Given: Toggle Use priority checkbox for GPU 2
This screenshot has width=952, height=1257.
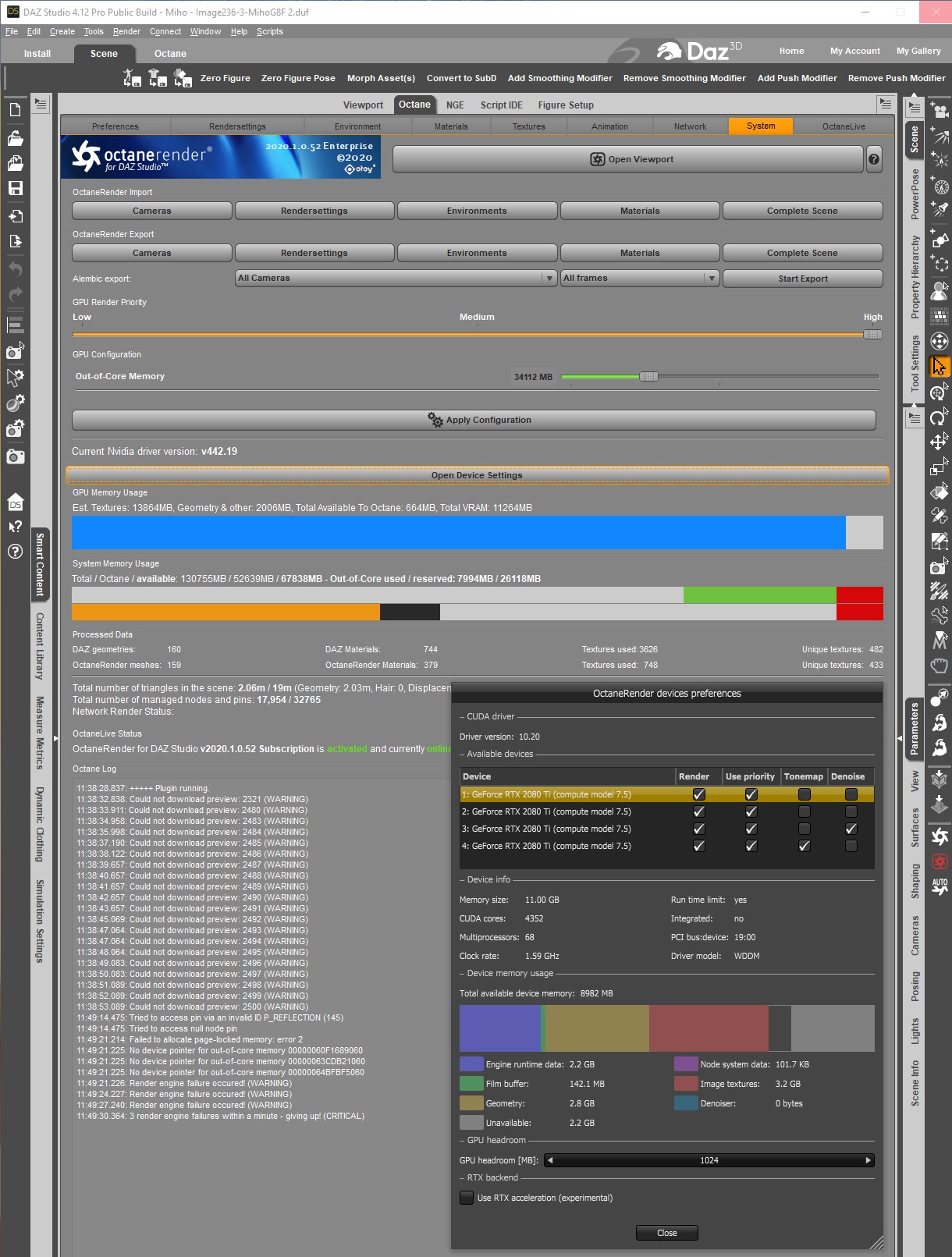Looking at the screenshot, I should click(x=751, y=811).
